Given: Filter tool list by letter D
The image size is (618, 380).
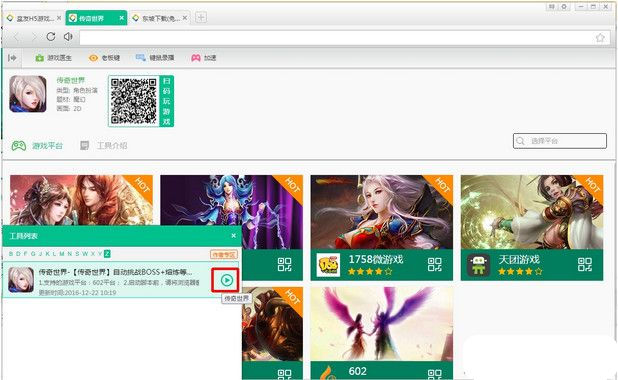Looking at the screenshot, I should click(x=18, y=254).
